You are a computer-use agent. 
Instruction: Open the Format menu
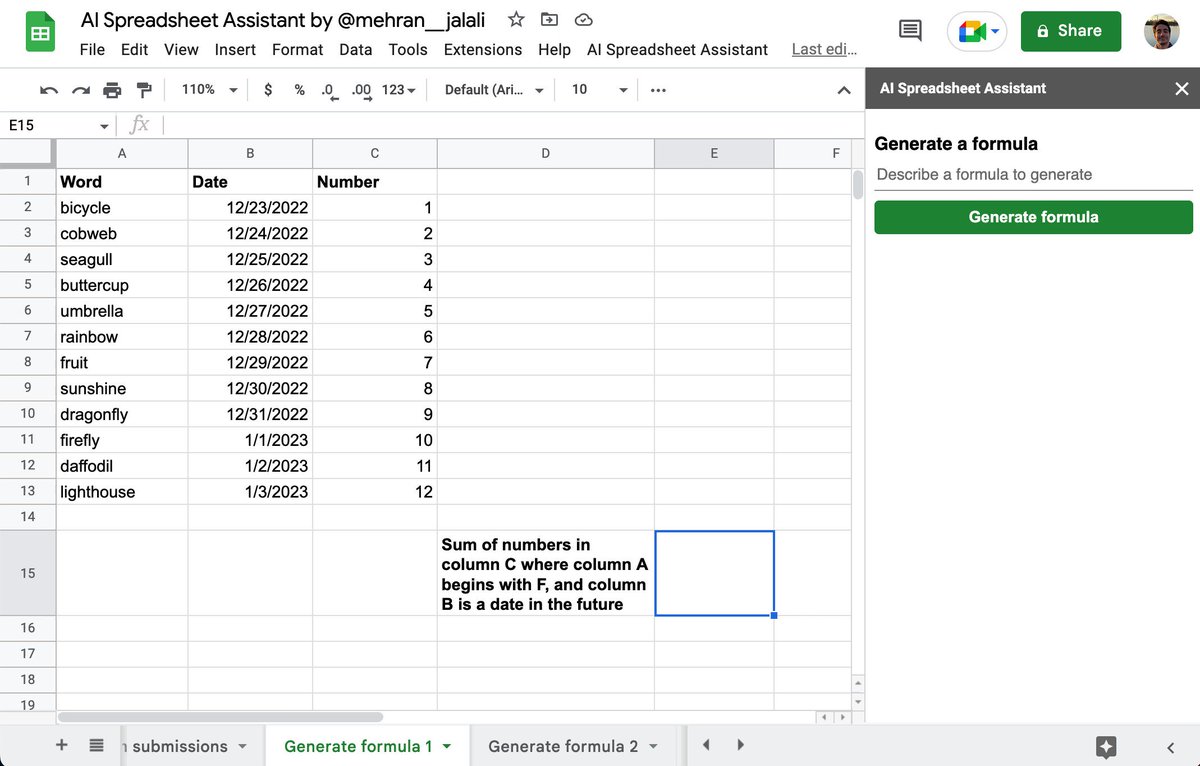click(x=298, y=49)
